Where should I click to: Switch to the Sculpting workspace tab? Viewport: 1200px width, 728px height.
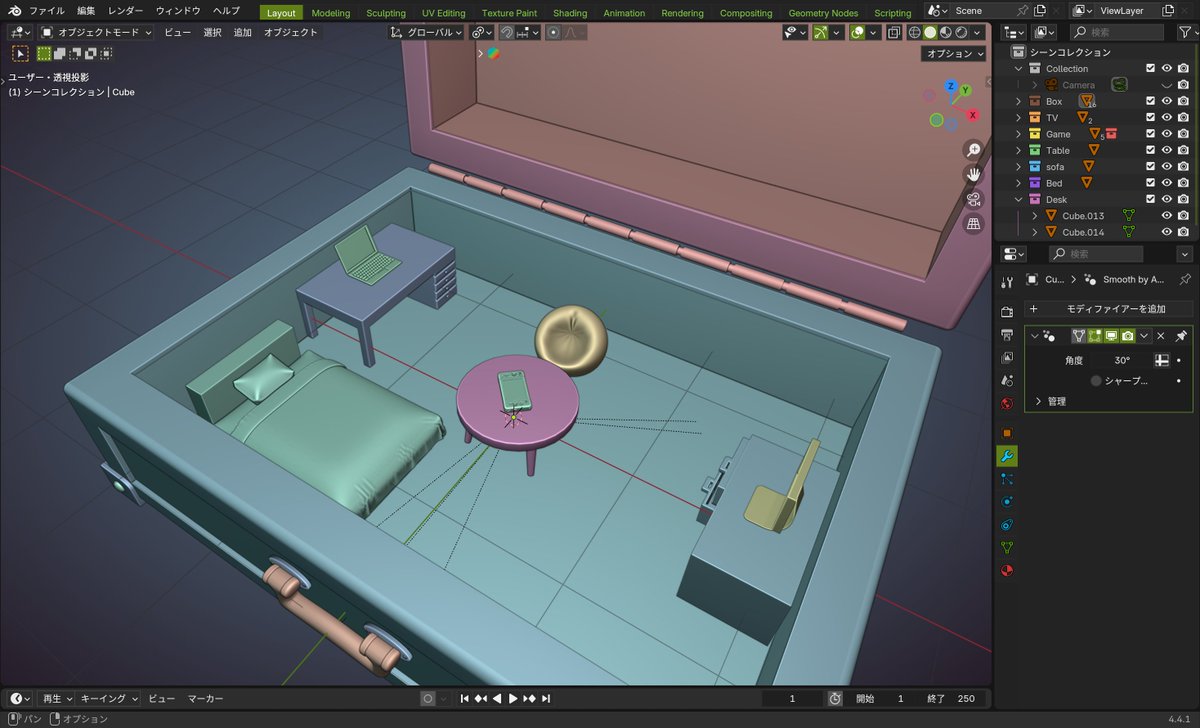pos(386,13)
